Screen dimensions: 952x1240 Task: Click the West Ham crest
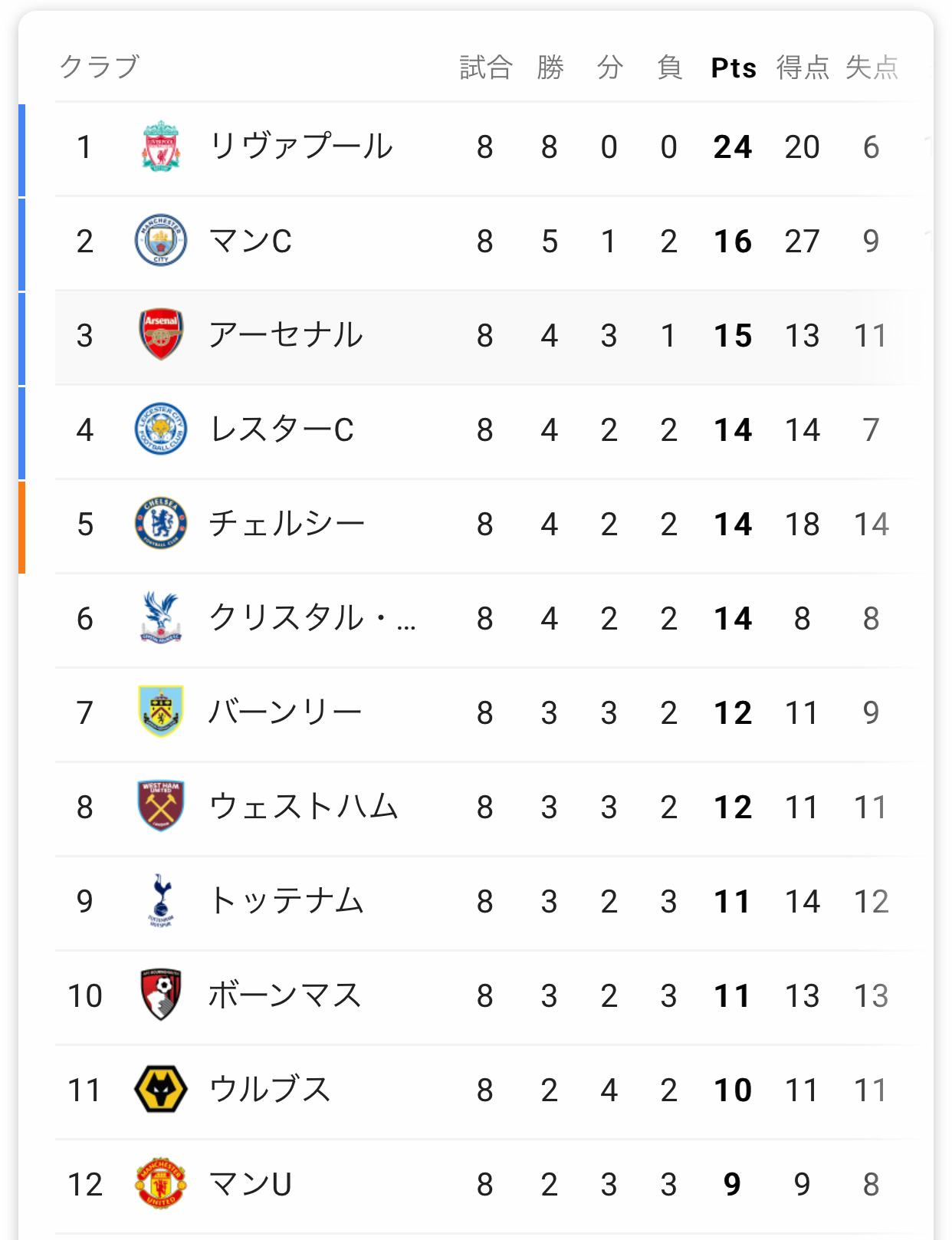(161, 806)
